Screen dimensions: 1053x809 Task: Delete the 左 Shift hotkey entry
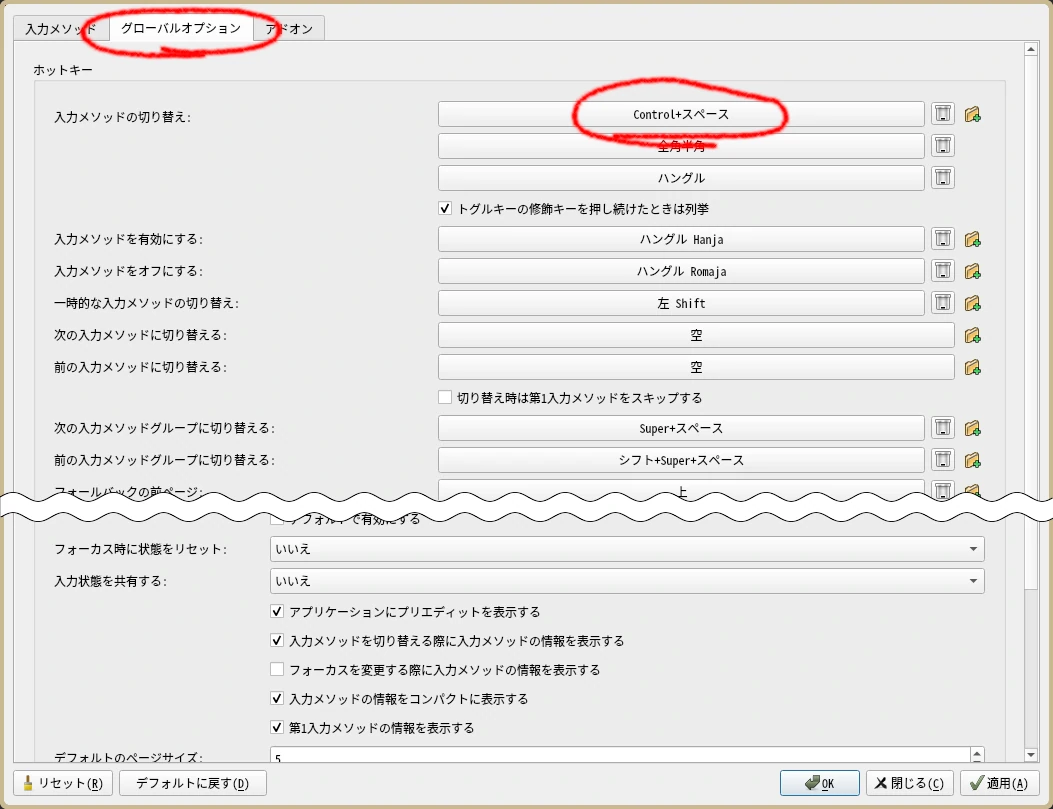click(x=942, y=303)
